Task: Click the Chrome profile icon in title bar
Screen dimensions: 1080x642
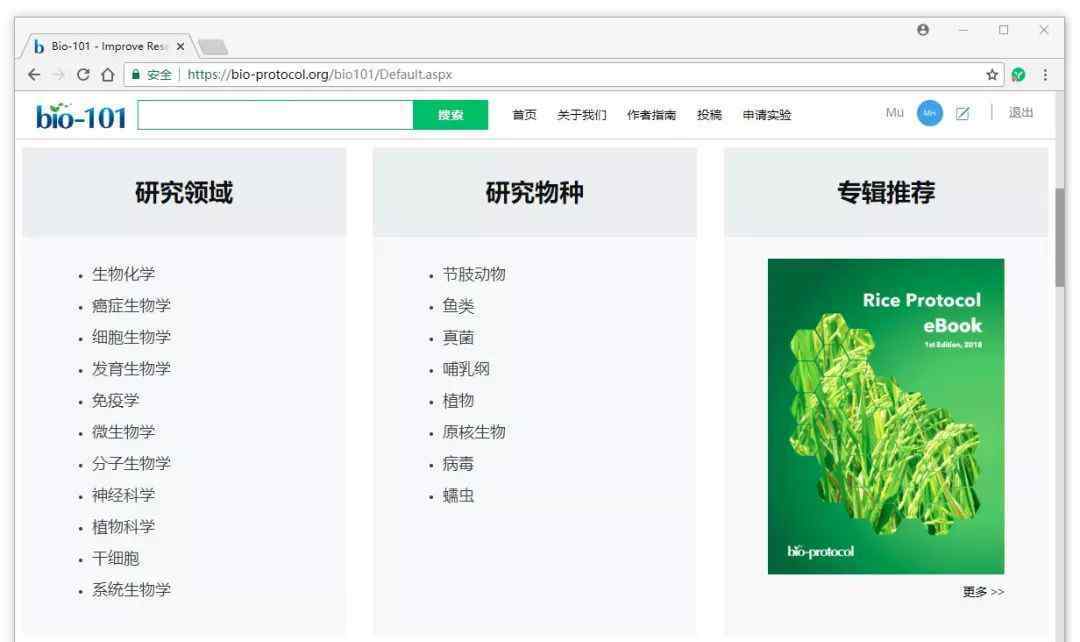Action: pos(923,30)
